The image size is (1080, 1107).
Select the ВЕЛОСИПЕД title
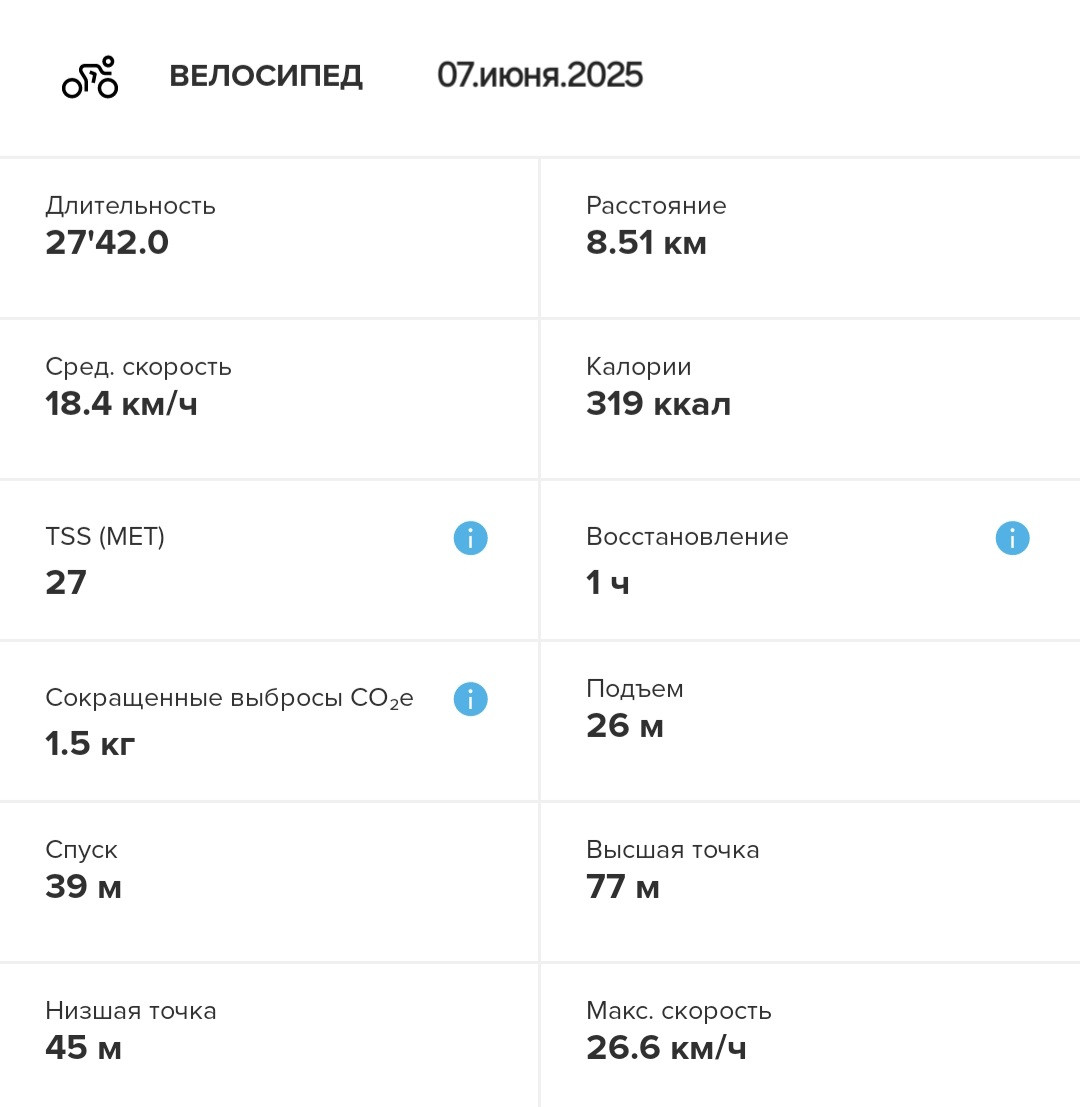[266, 76]
